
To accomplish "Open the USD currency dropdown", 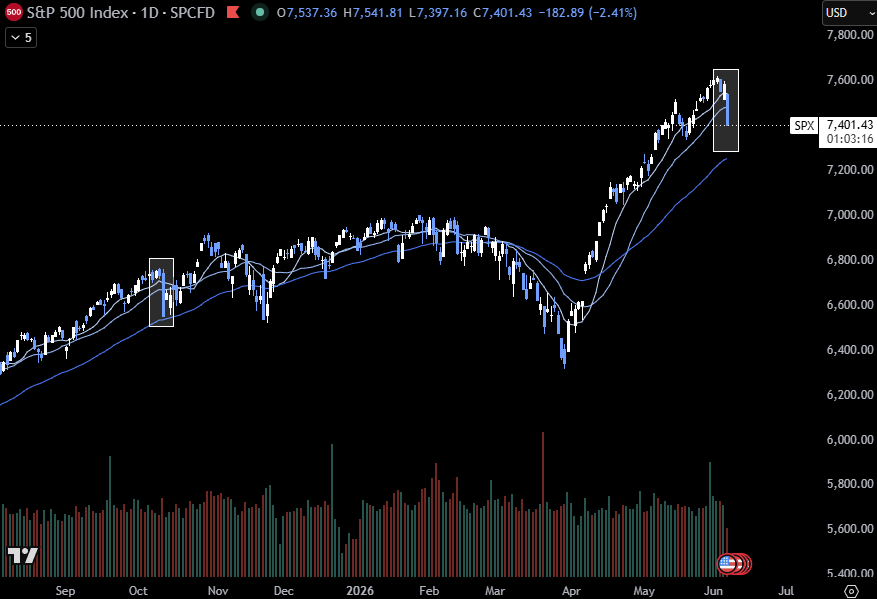I will tap(849, 12).
